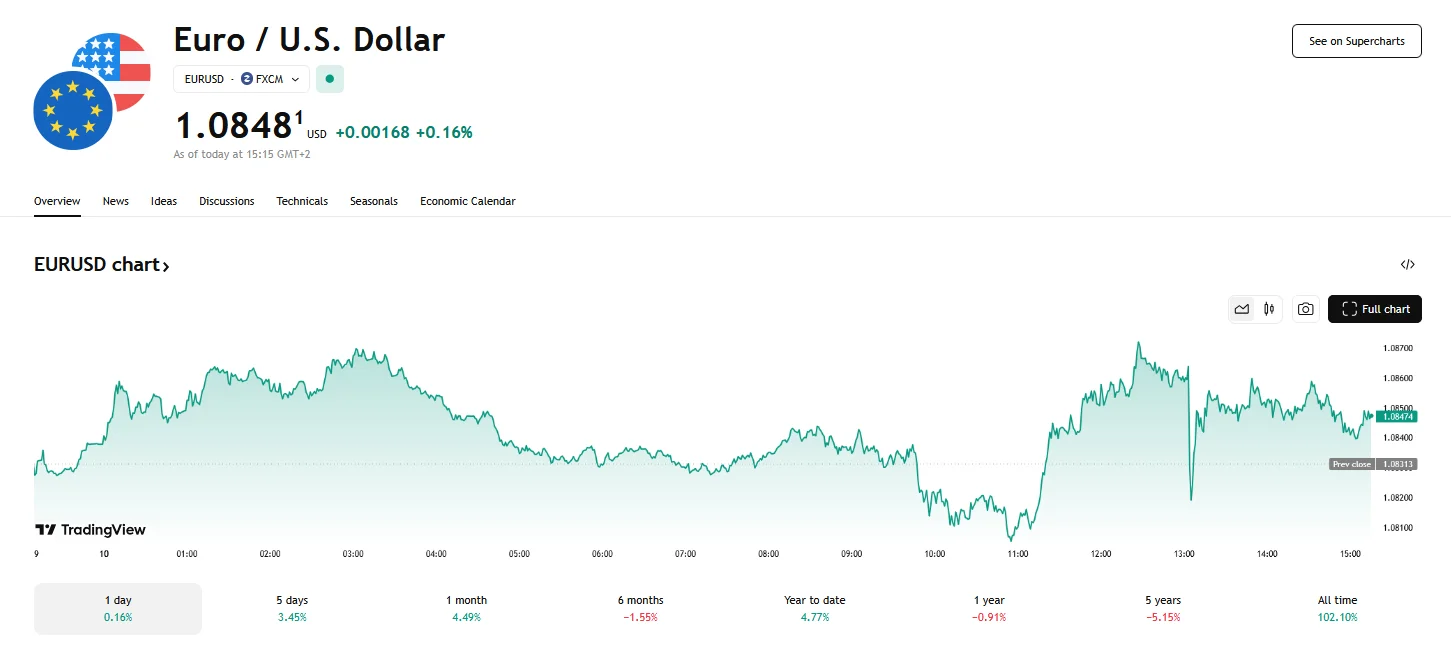This screenshot has height=653, width=1451.
Task: Open the Full chart view
Action: [x=1374, y=309]
